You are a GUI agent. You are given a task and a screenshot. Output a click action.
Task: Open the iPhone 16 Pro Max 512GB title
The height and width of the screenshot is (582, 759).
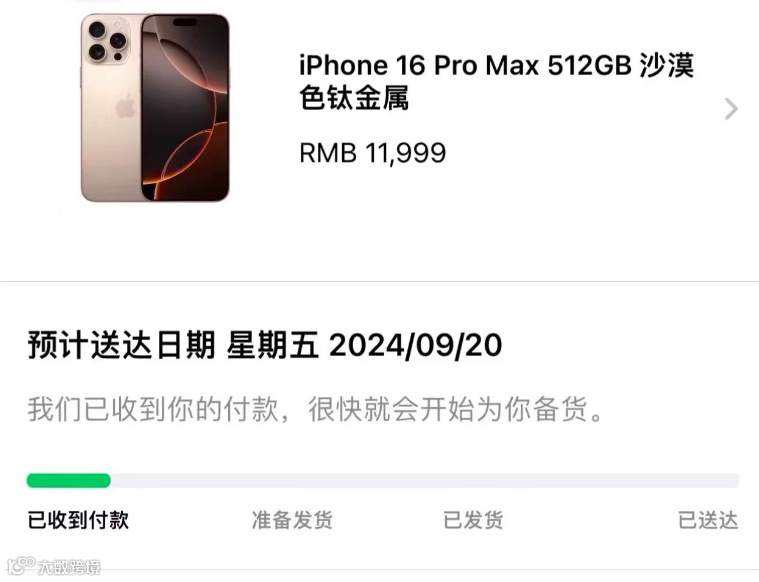tap(497, 81)
